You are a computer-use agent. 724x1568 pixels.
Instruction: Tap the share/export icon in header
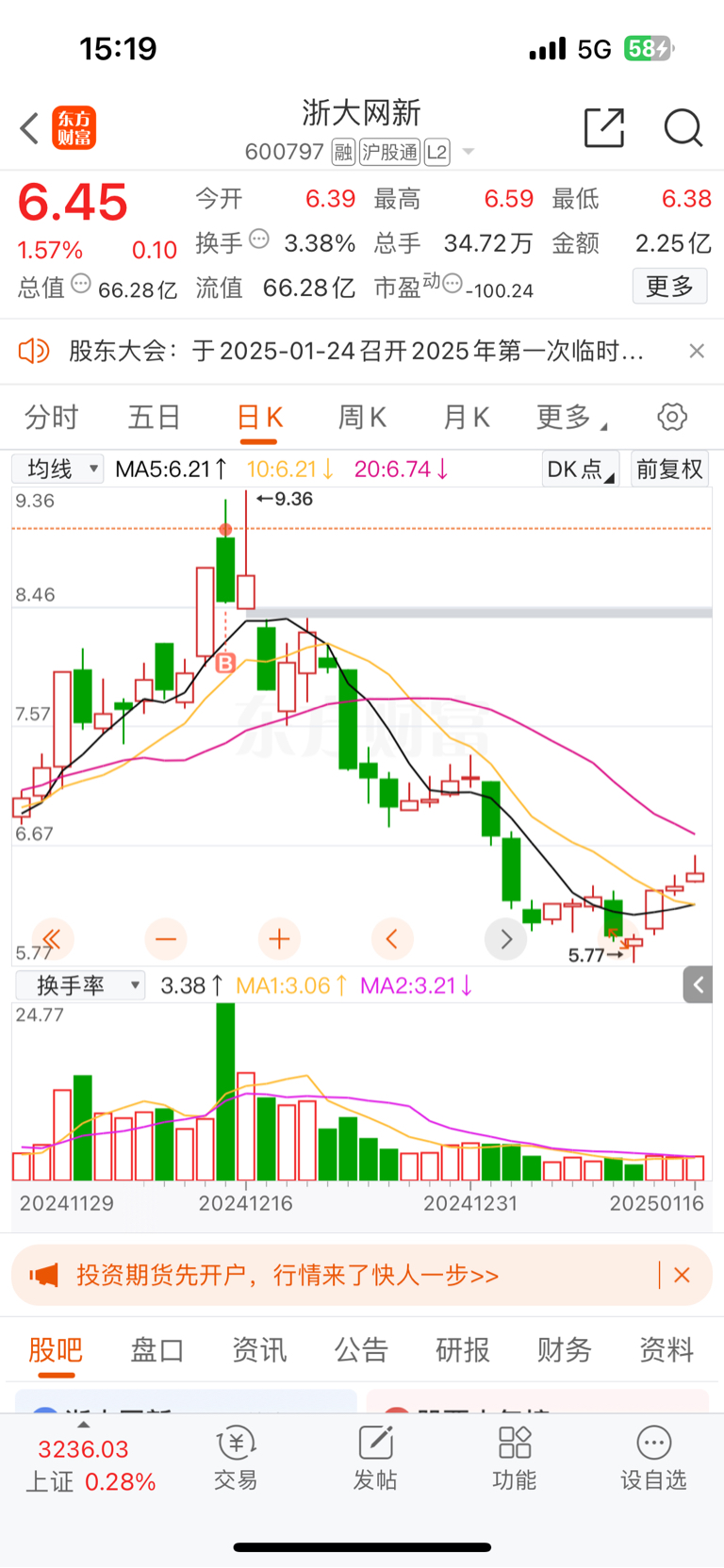pyautogui.click(x=604, y=127)
